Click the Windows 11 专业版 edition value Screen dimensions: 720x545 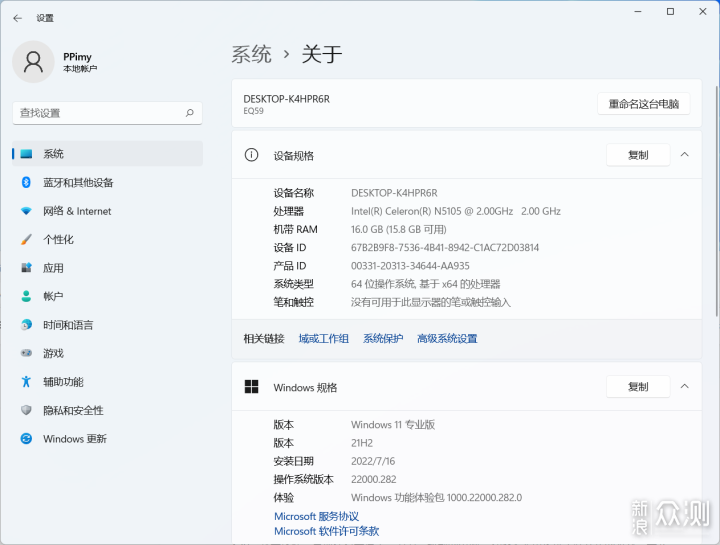[x=393, y=425]
